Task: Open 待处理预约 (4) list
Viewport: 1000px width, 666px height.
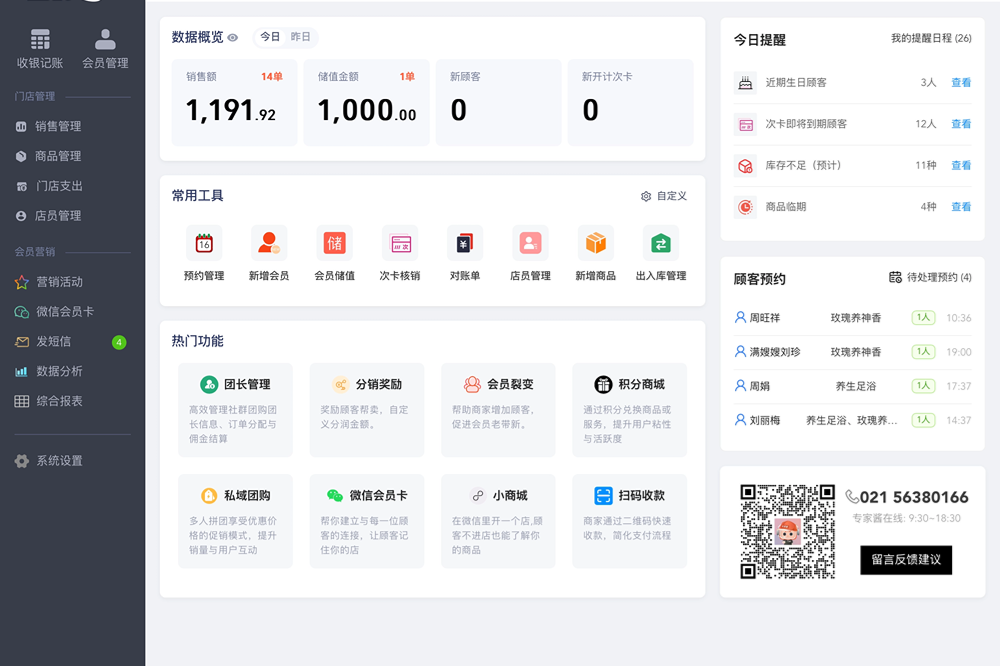Action: [930, 277]
